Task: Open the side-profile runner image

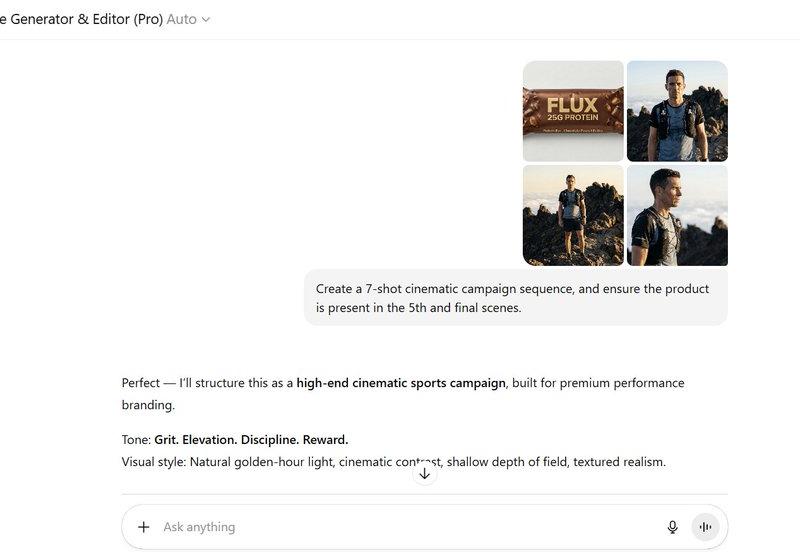Action: tap(677, 215)
